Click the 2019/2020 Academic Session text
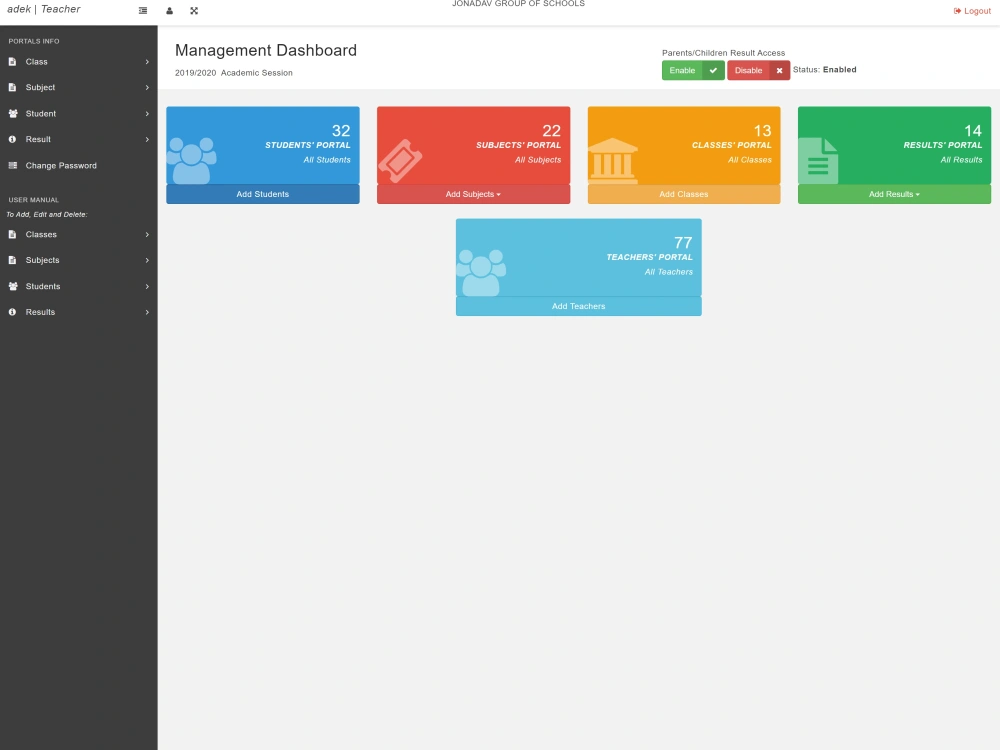The width and height of the screenshot is (1000, 750). pyautogui.click(x=233, y=73)
